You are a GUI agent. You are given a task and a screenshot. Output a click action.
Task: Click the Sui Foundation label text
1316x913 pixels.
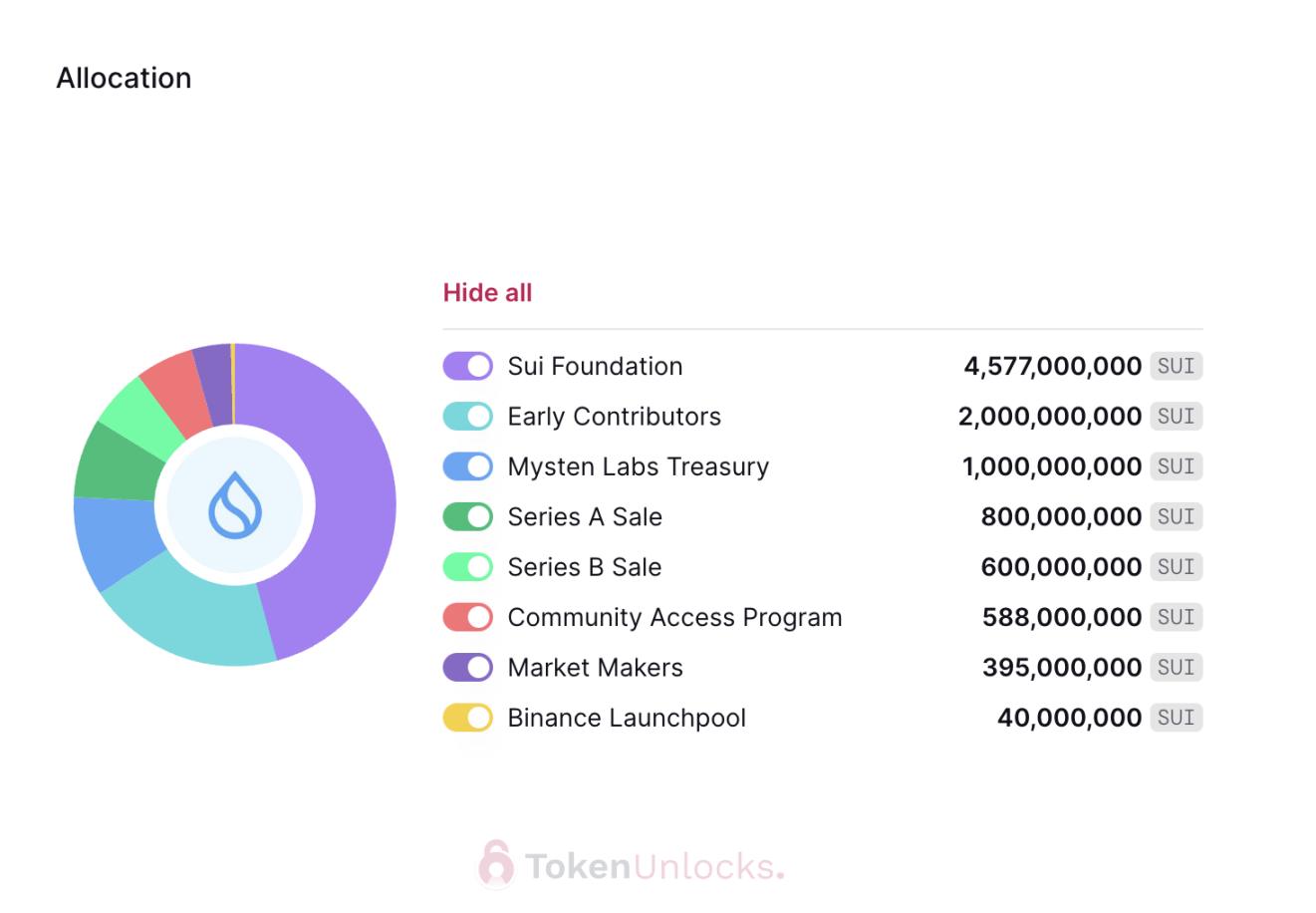595,366
